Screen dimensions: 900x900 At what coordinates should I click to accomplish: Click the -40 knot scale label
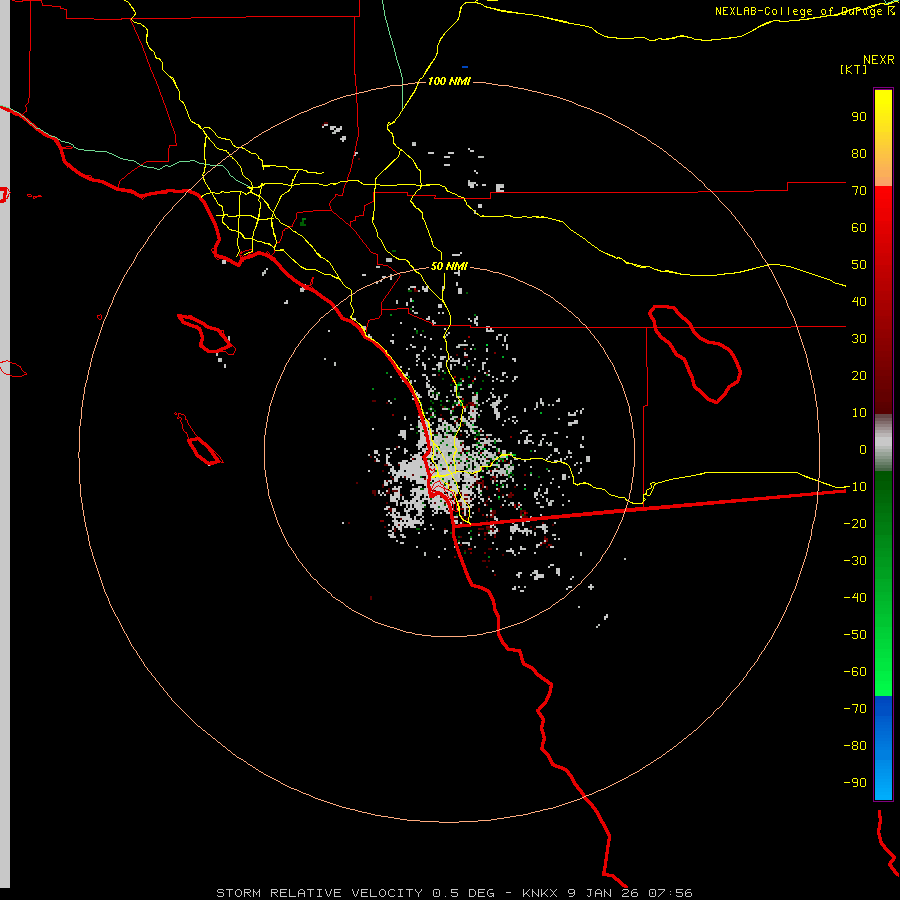click(855, 598)
